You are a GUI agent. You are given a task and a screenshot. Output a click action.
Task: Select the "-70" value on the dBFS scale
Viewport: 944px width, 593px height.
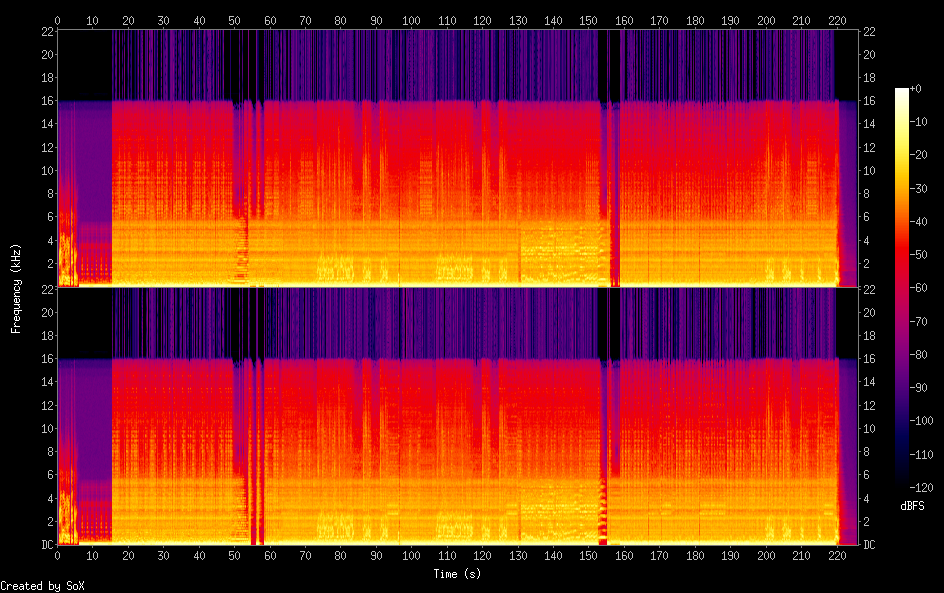pyautogui.click(x=918, y=321)
